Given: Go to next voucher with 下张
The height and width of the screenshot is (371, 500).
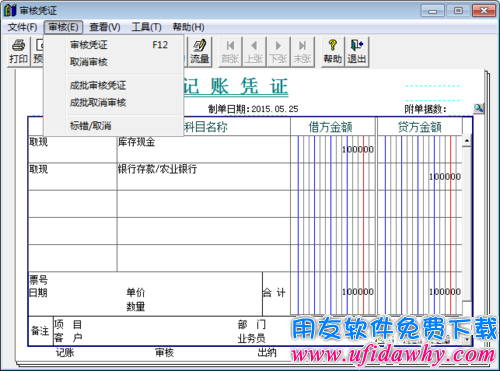Looking at the screenshot, I should pyautogui.click(x=278, y=52).
